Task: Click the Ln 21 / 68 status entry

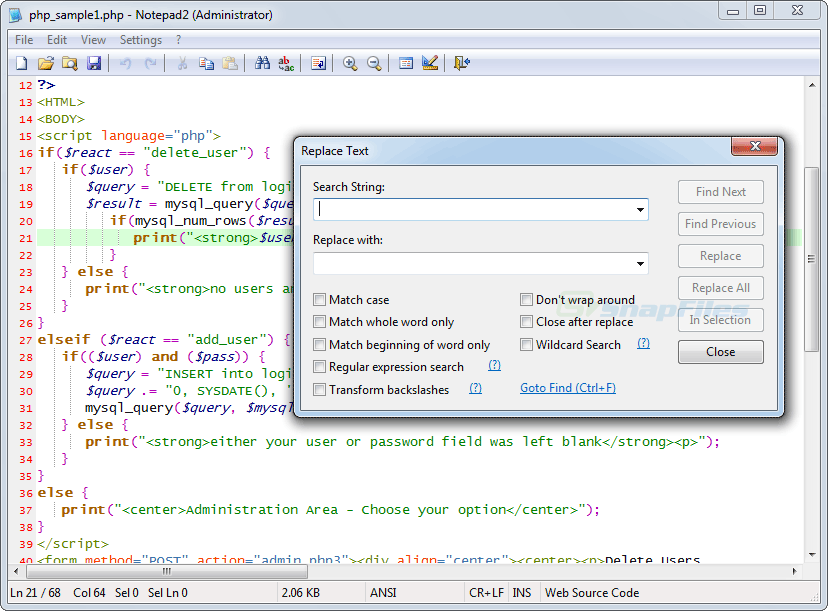Action: [35, 593]
